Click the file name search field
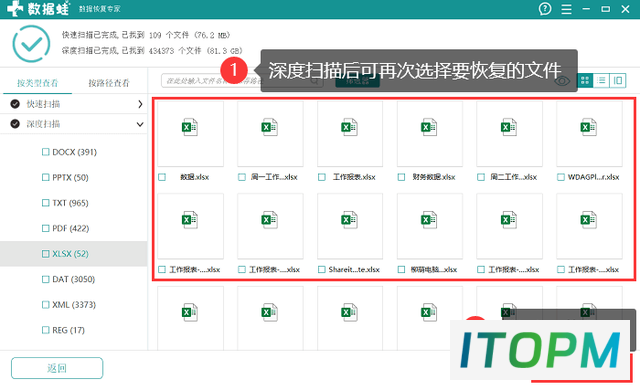 pos(242,81)
